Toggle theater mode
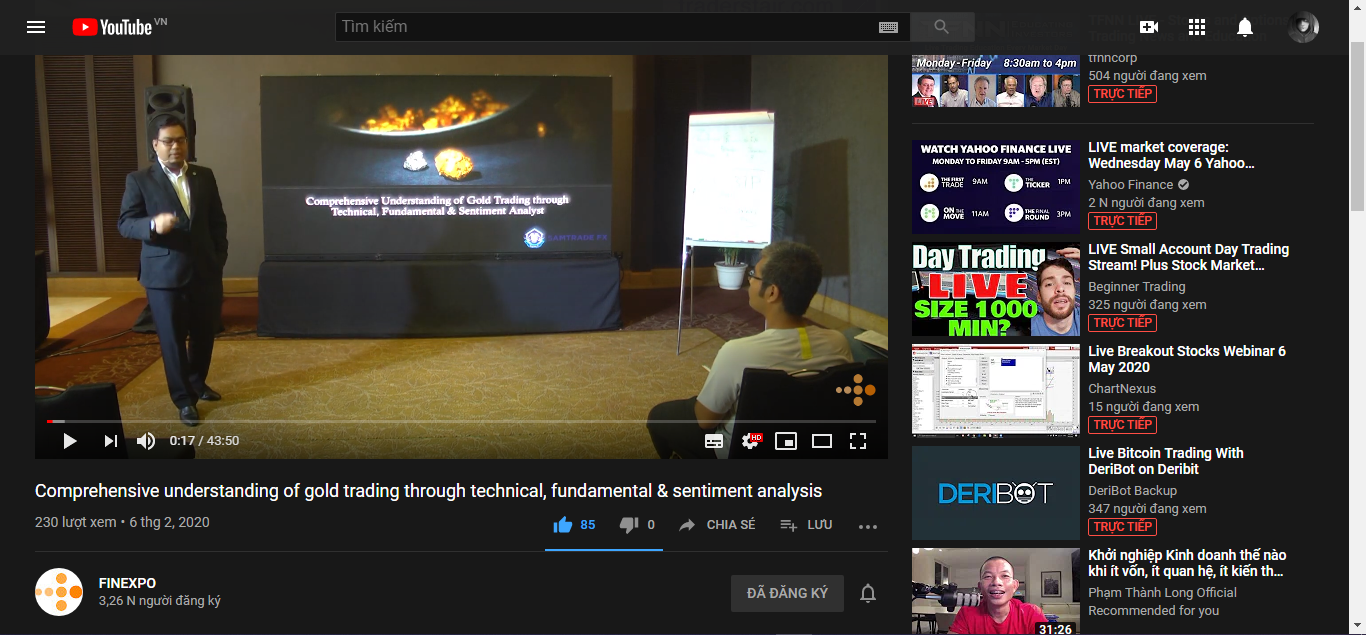 [x=822, y=441]
